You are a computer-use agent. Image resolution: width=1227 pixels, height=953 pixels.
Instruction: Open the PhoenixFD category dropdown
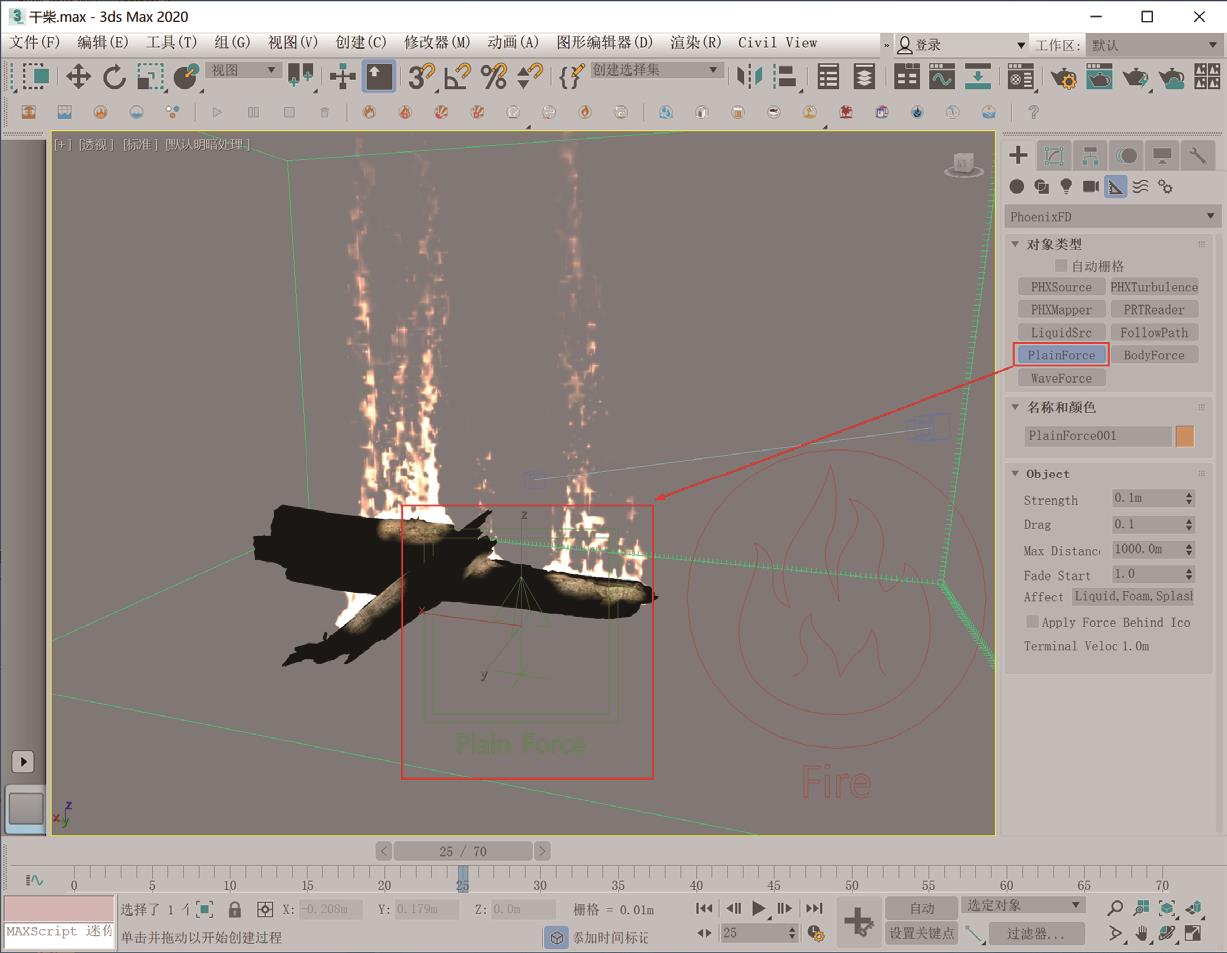tap(1112, 216)
